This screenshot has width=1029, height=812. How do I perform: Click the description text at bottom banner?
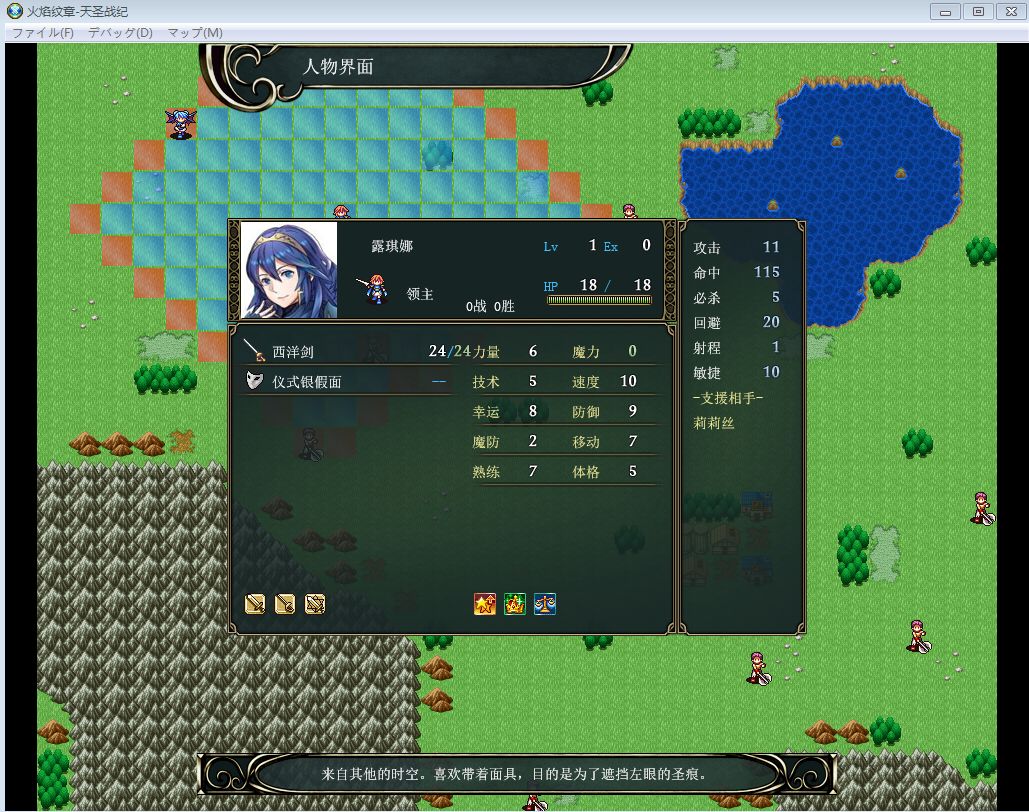click(514, 774)
